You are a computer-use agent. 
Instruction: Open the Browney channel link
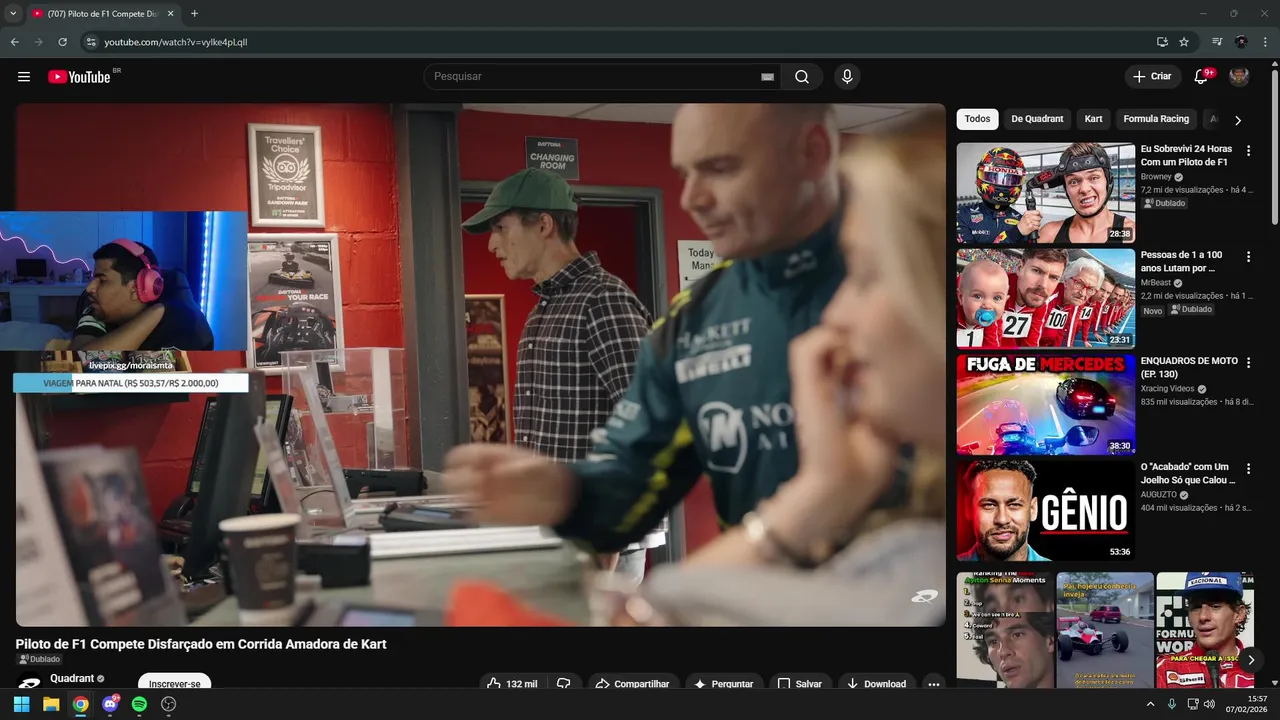coord(1156,177)
